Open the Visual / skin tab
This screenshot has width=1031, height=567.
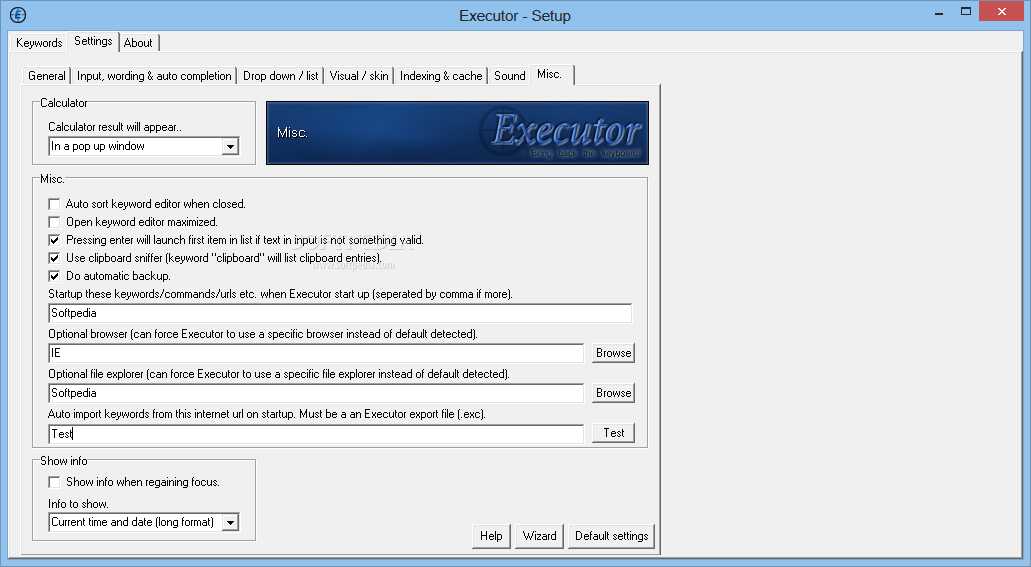click(x=359, y=76)
